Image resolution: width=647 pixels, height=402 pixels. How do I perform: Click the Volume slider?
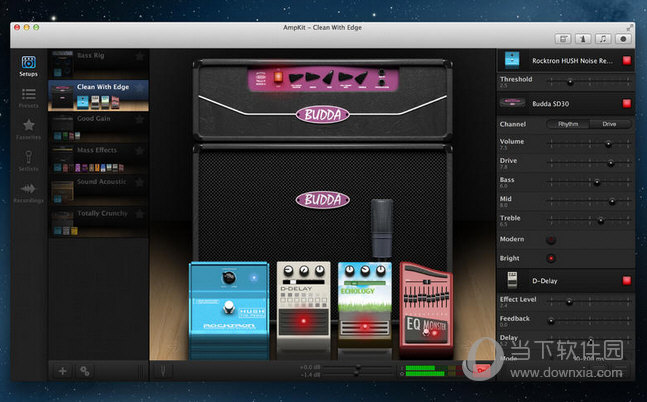(x=589, y=144)
